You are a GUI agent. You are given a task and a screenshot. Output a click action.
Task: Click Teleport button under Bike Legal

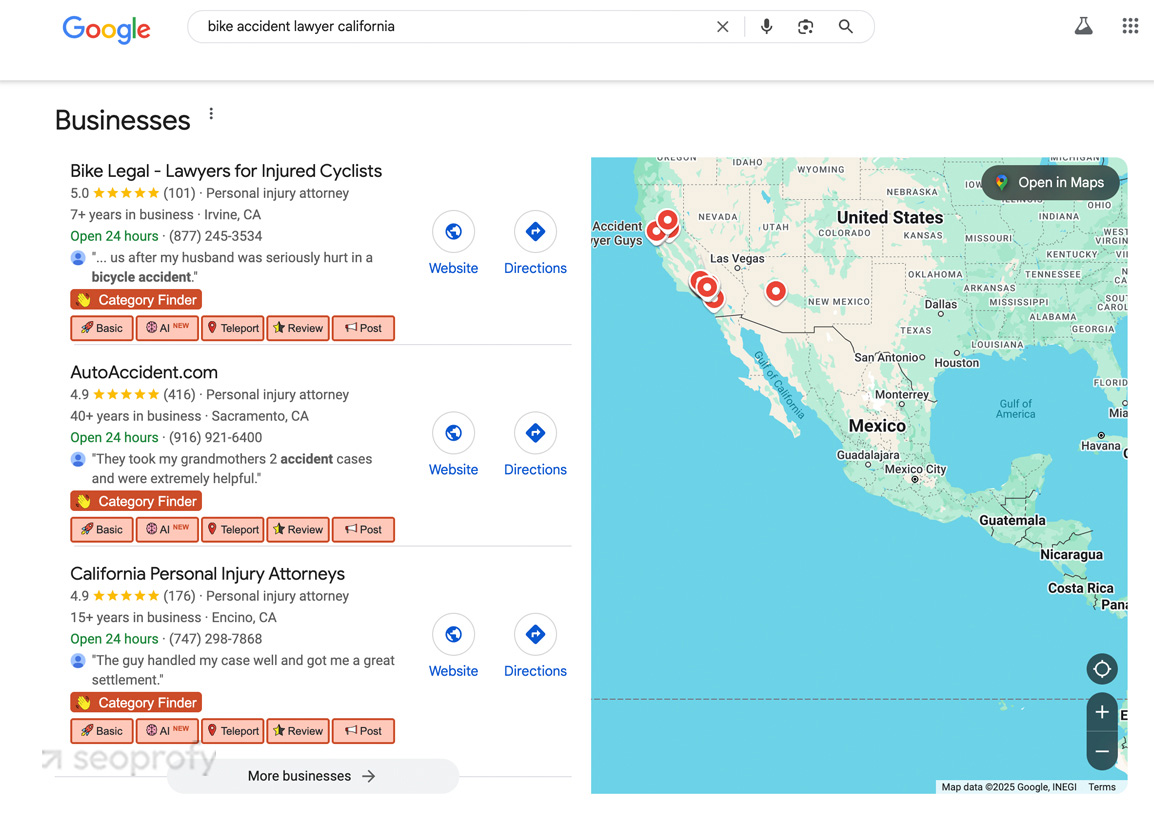[x=233, y=328]
